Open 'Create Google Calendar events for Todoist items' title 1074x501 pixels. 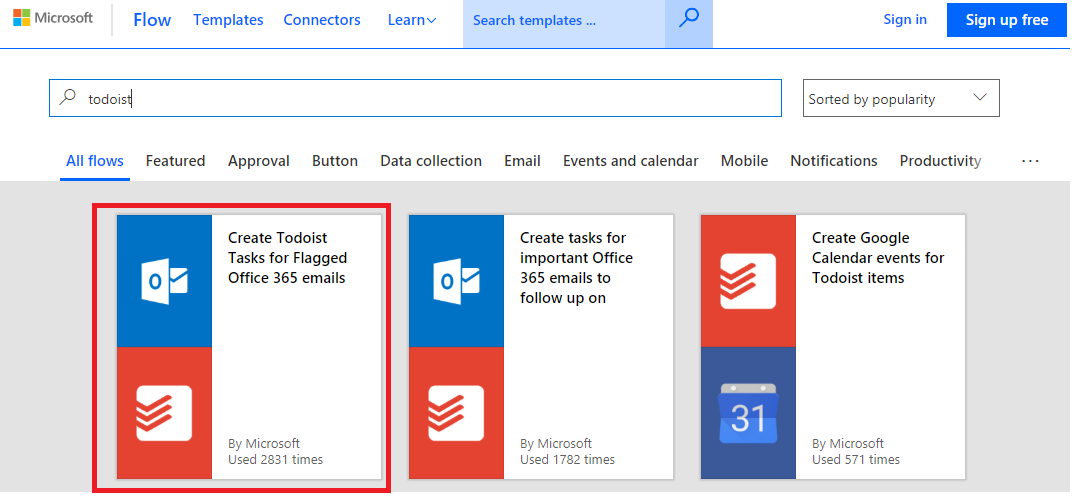[x=878, y=258]
